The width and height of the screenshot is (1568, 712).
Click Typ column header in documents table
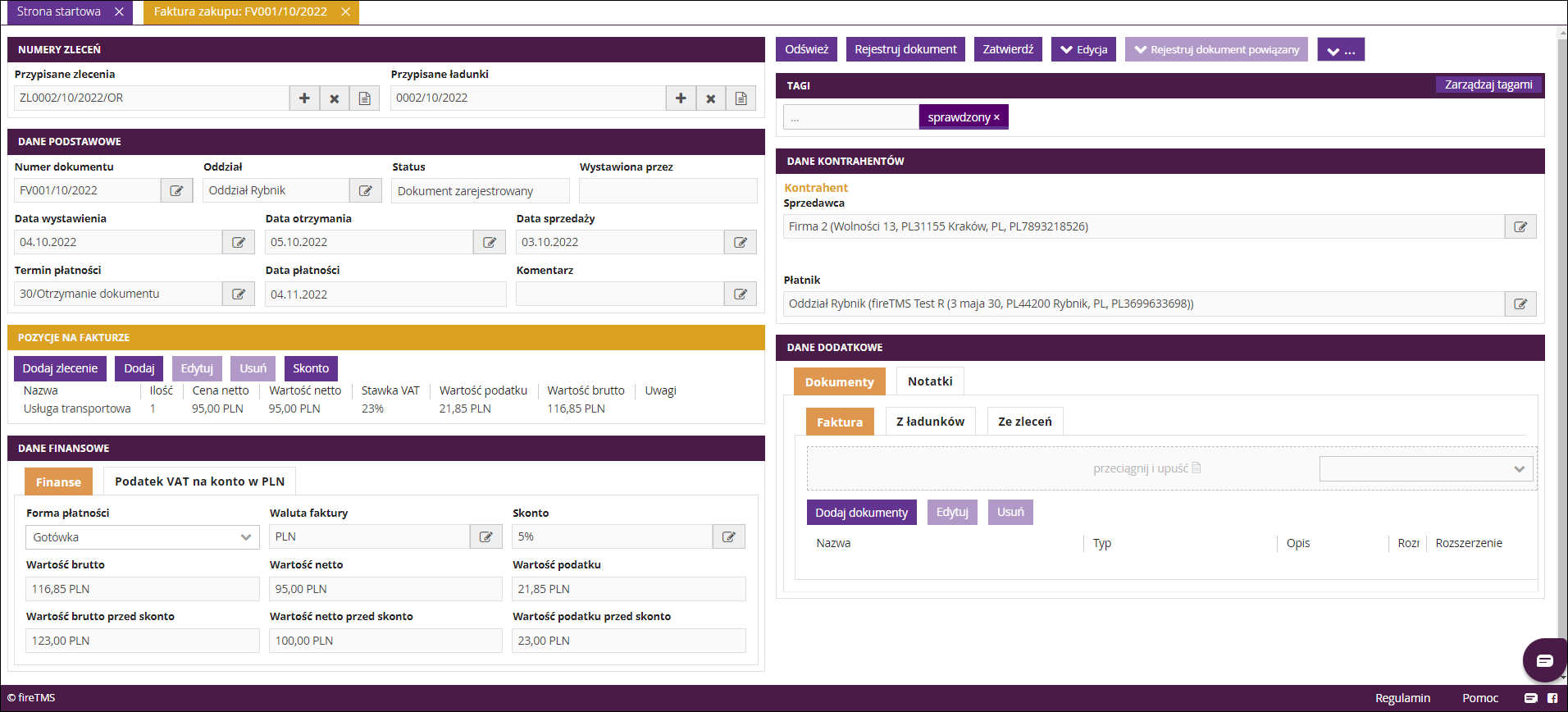point(1101,543)
